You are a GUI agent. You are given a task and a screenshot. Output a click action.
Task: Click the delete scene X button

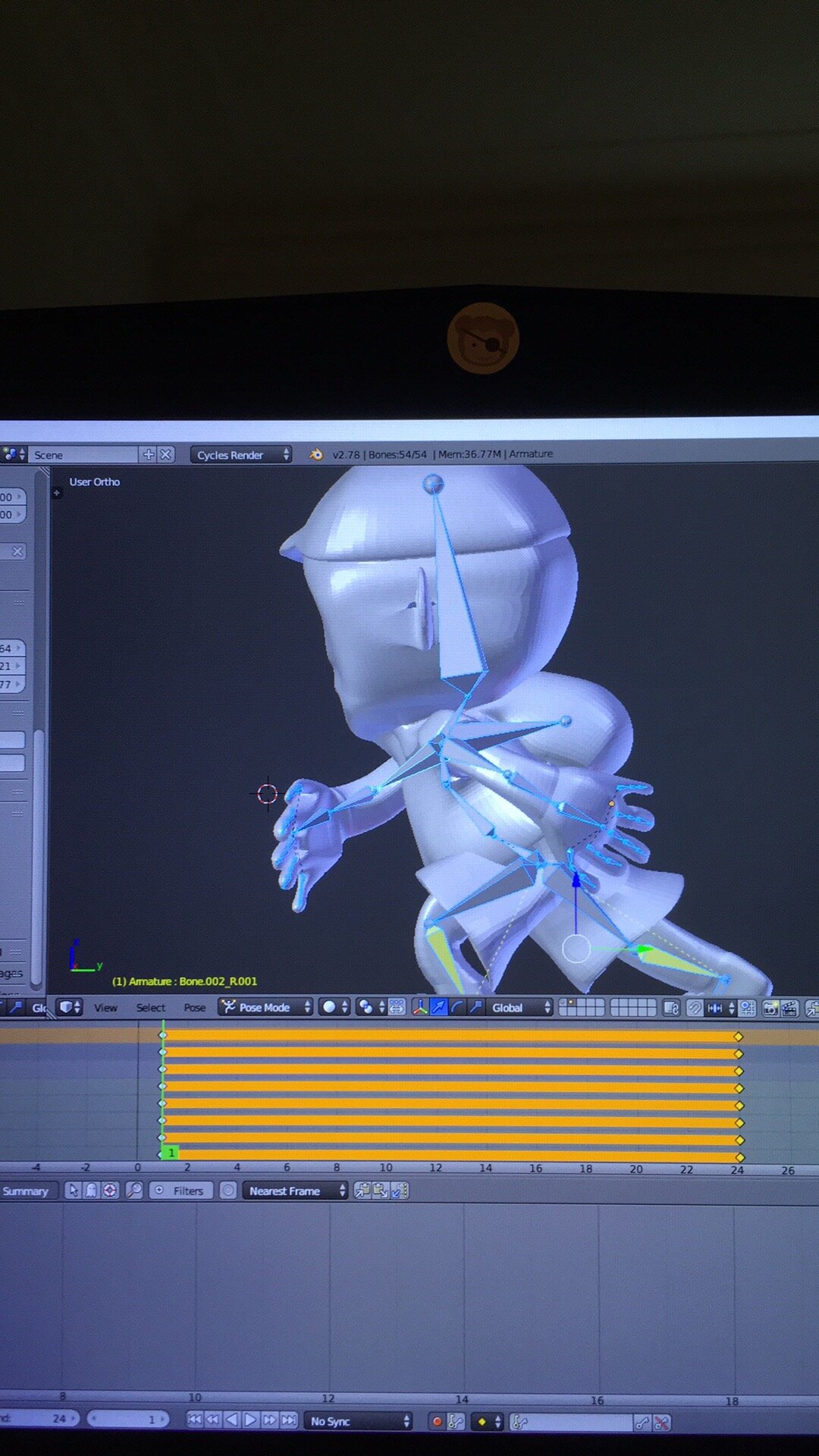166,454
